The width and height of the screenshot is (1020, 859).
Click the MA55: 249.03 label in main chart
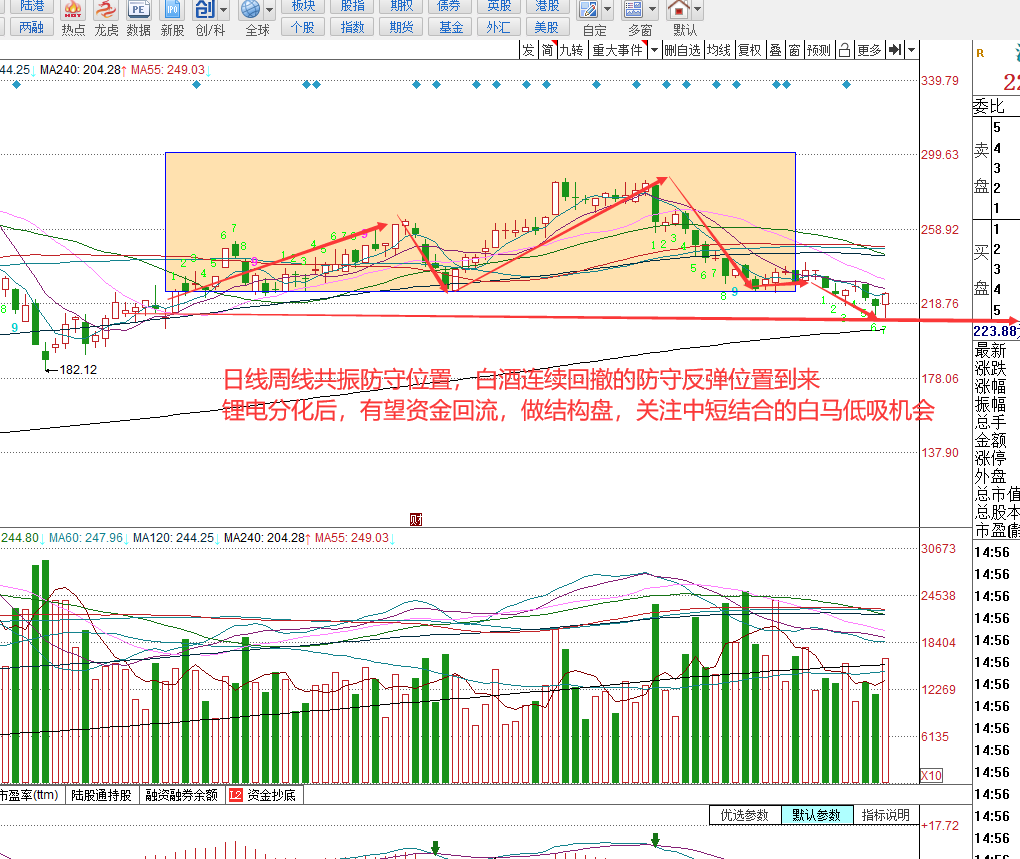[168, 70]
